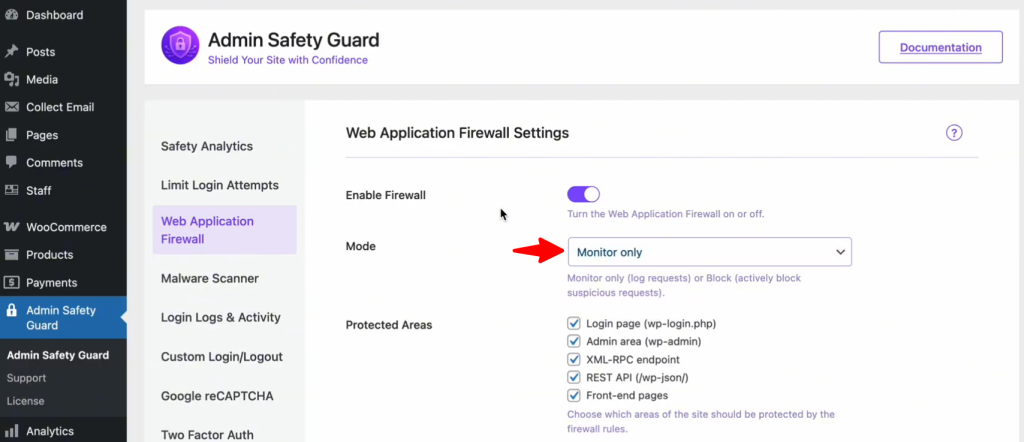Switch to Limit Login Attempts tab

coord(220,185)
